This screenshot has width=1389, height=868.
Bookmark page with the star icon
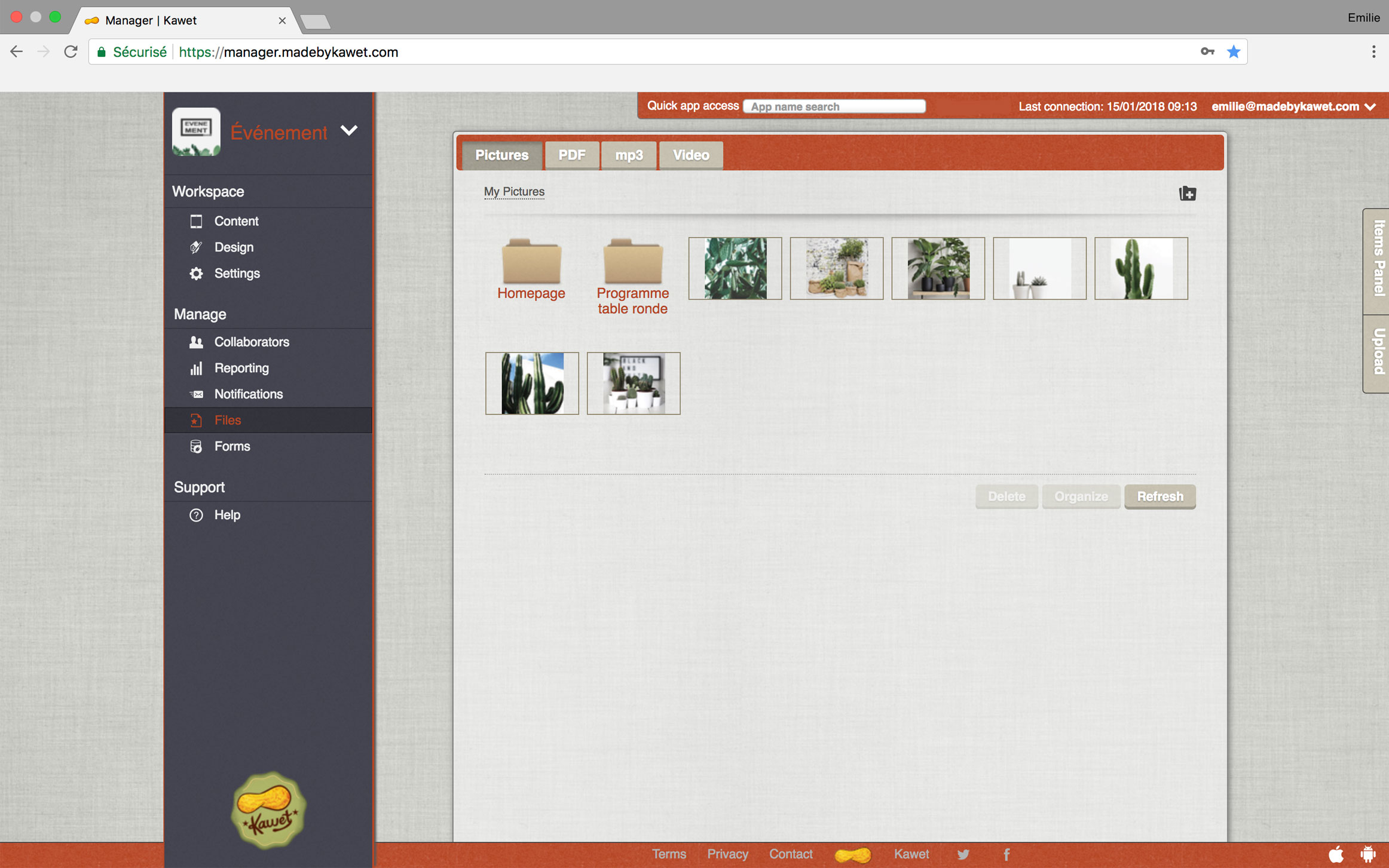[x=1233, y=52]
